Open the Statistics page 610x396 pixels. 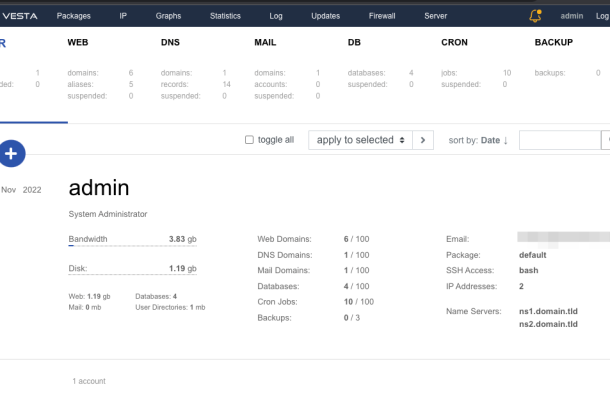[x=225, y=16]
